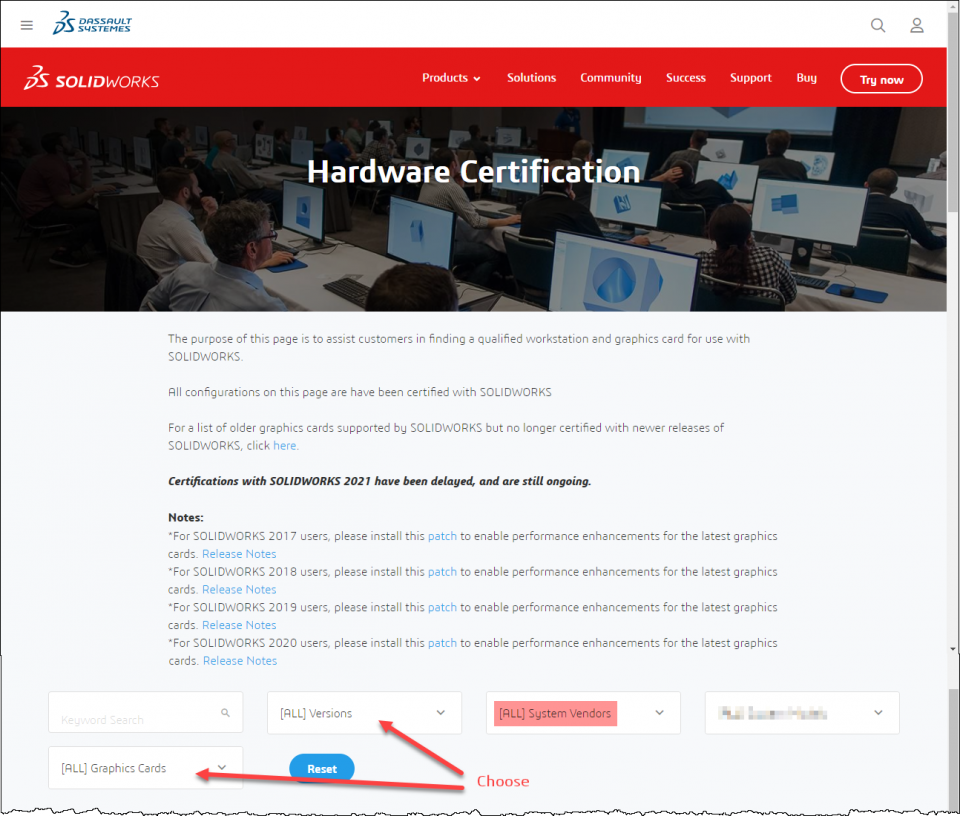This screenshot has width=960, height=816.
Task: Follow the 'here' link for older graphics cards
Action: click(285, 446)
